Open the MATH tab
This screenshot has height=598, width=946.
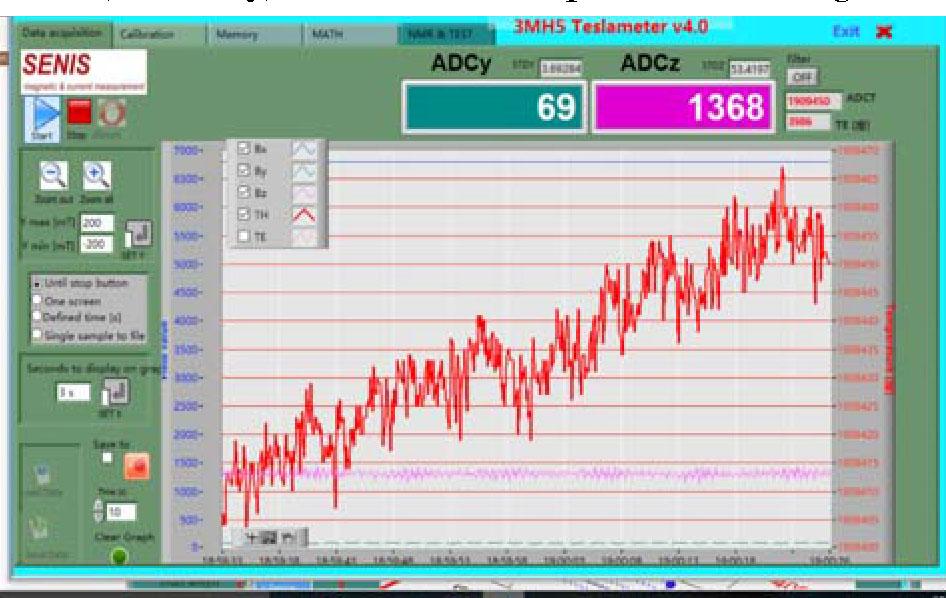328,34
